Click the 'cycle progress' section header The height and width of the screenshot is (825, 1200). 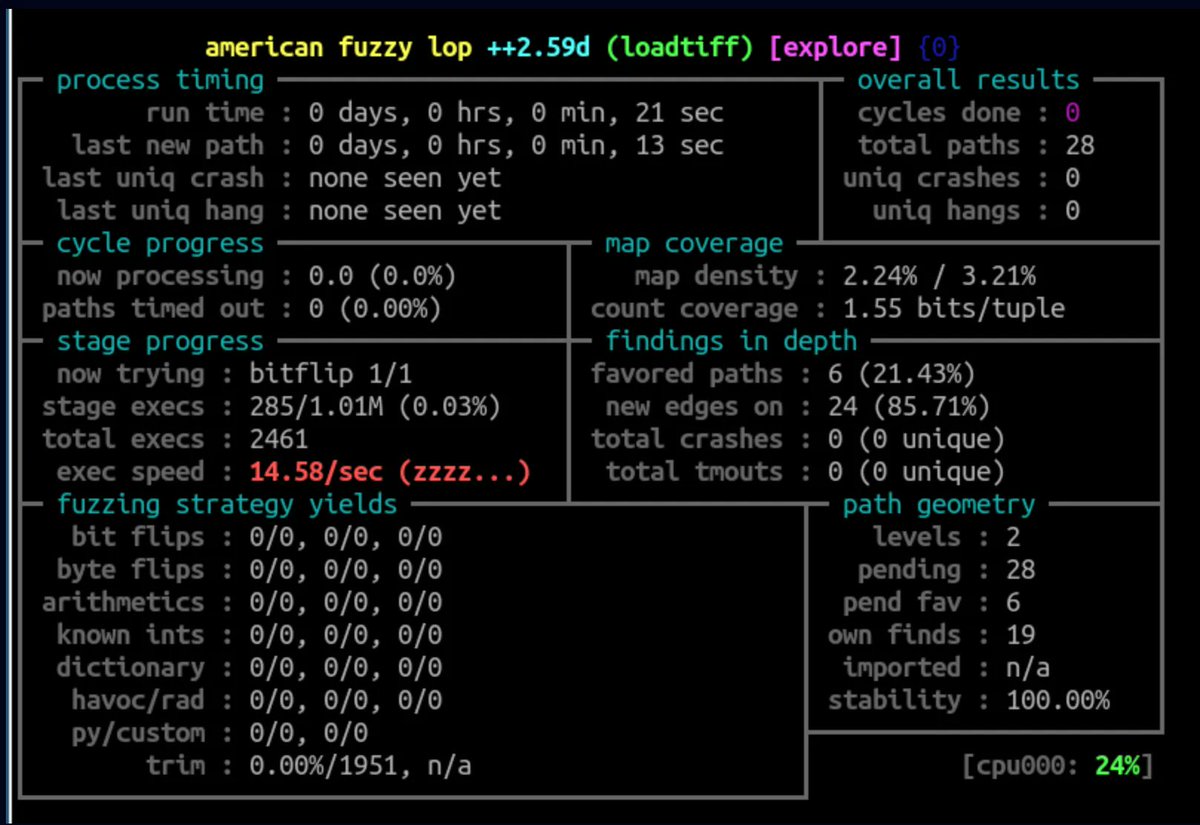[x=160, y=244]
